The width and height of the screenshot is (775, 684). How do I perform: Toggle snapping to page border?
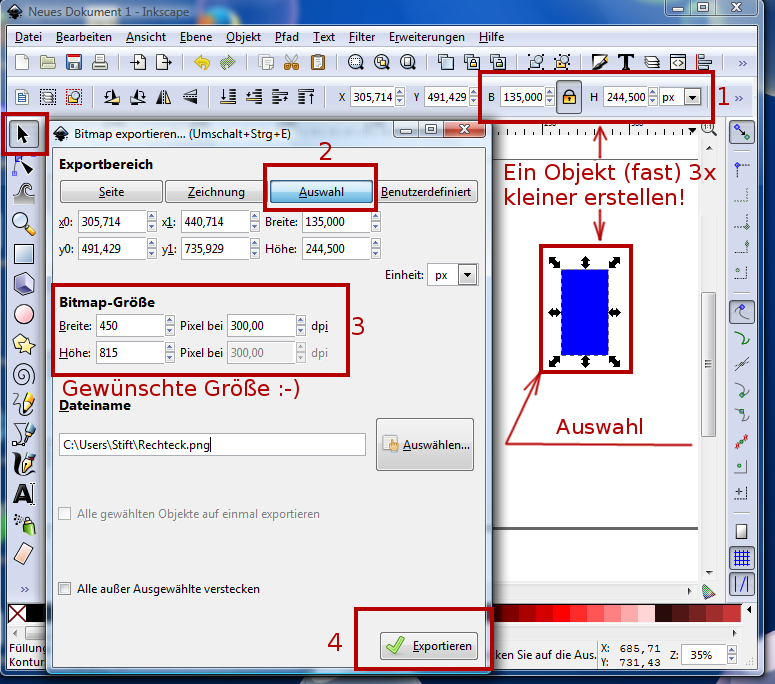pyautogui.click(x=742, y=531)
